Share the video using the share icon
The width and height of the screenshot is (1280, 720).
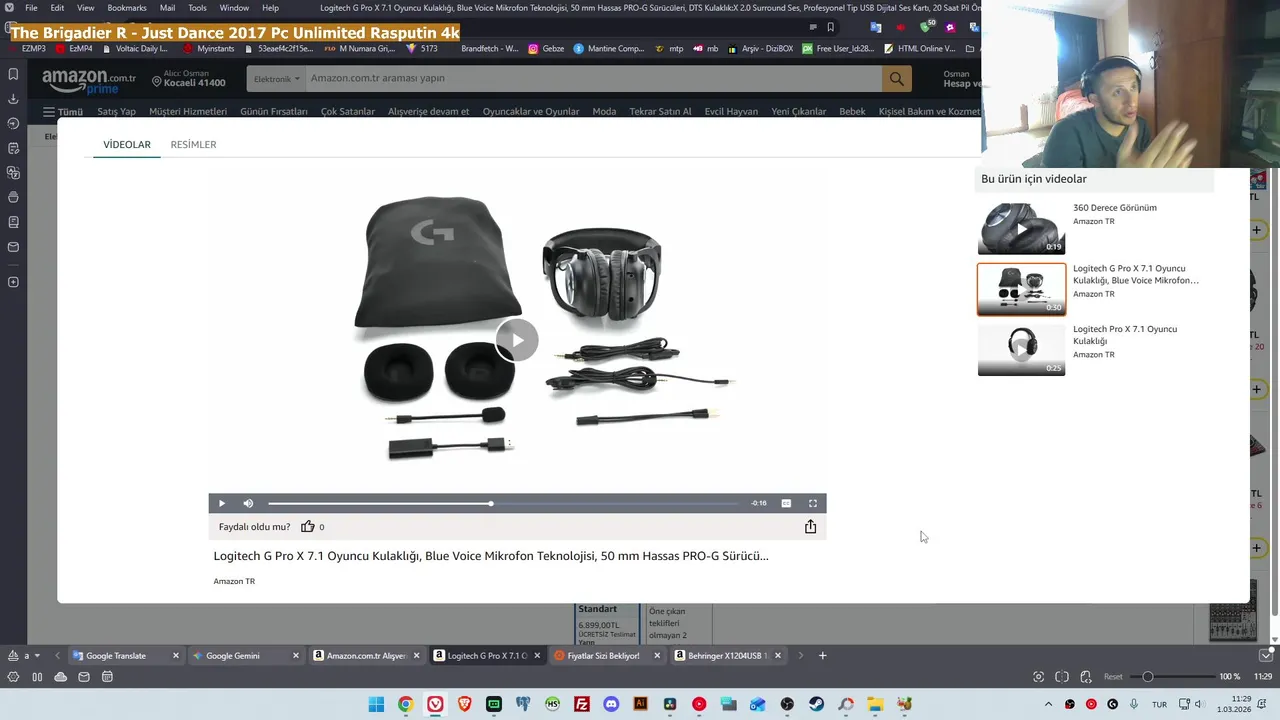[810, 527]
